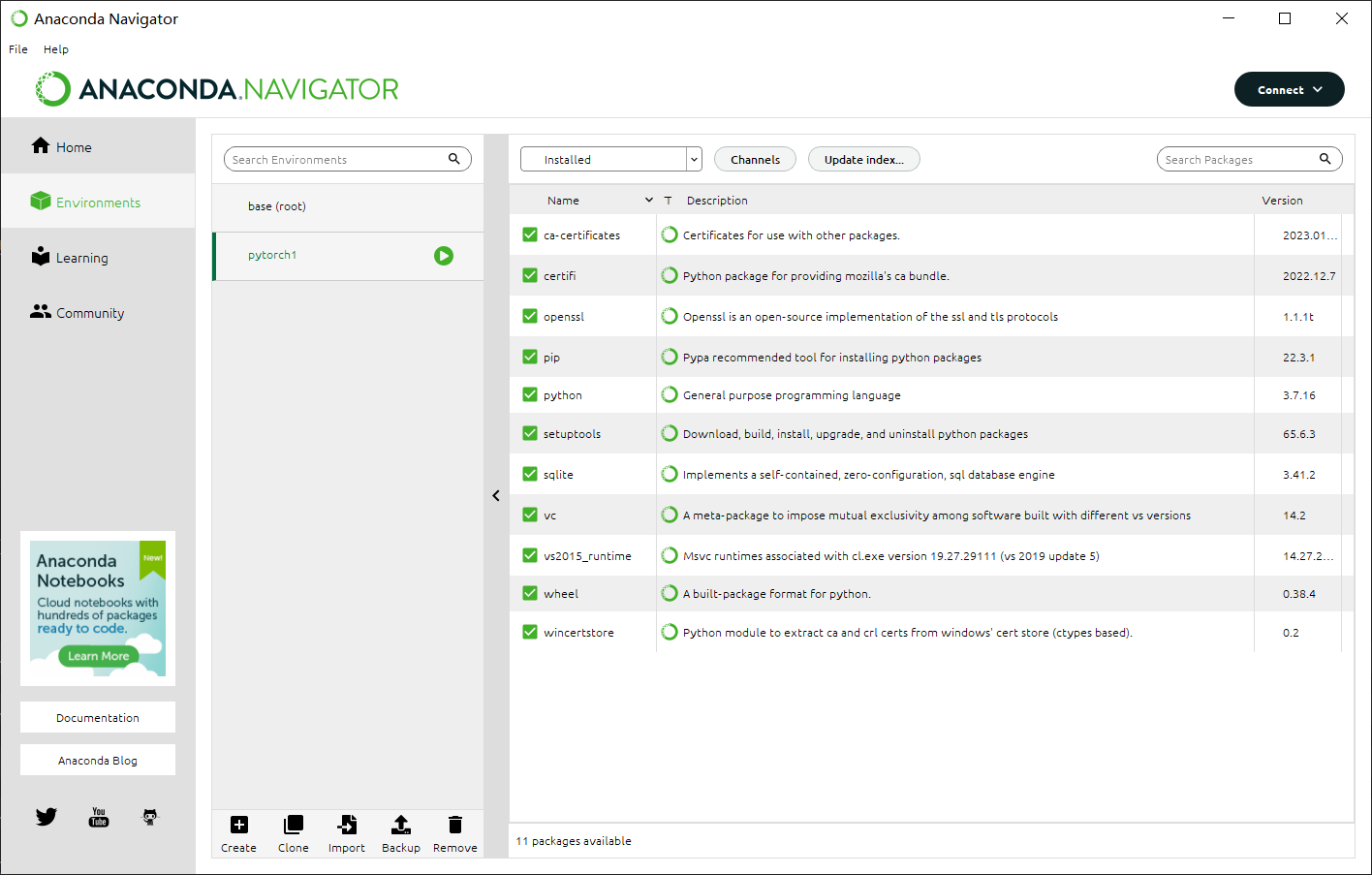1372x875 pixels.
Task: Clone the selected environment
Action: coord(294,833)
